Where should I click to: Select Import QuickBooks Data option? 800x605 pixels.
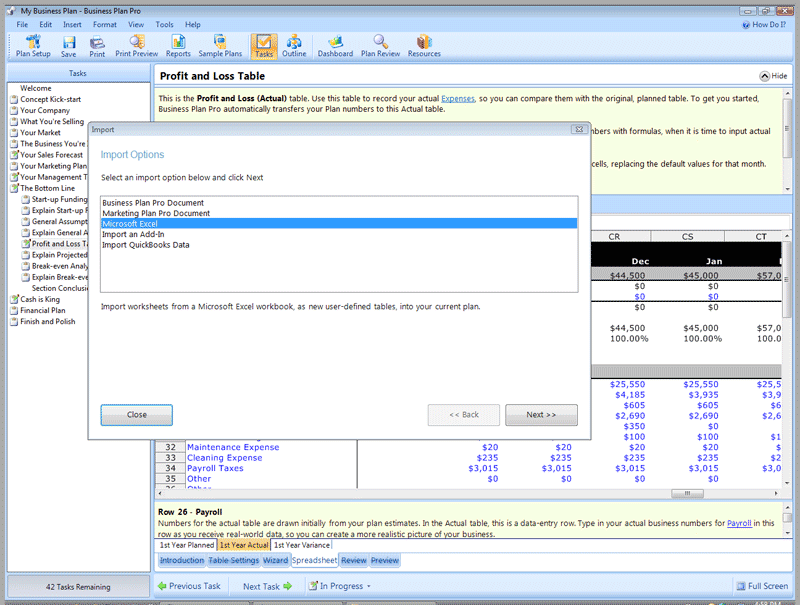coord(146,245)
